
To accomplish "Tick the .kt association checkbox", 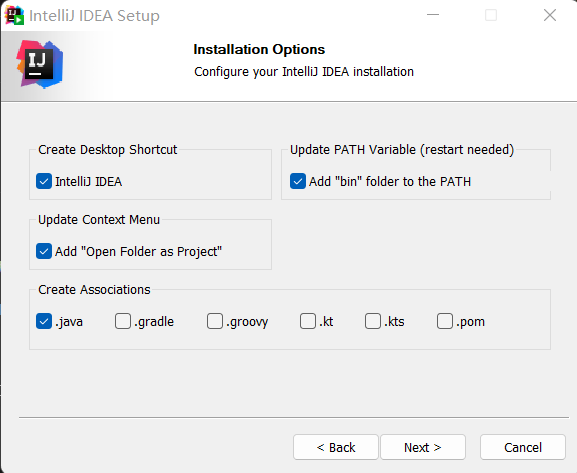I will (308, 321).
